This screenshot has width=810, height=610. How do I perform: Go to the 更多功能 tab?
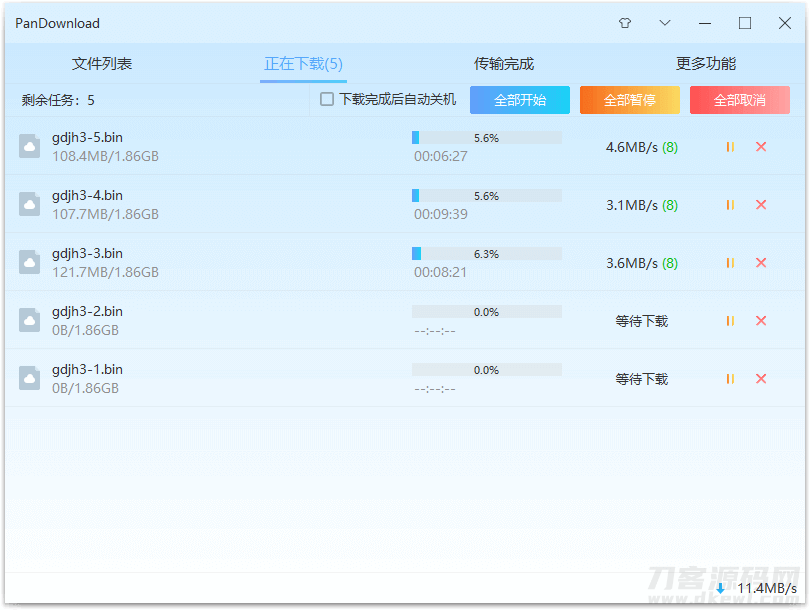tap(706, 64)
